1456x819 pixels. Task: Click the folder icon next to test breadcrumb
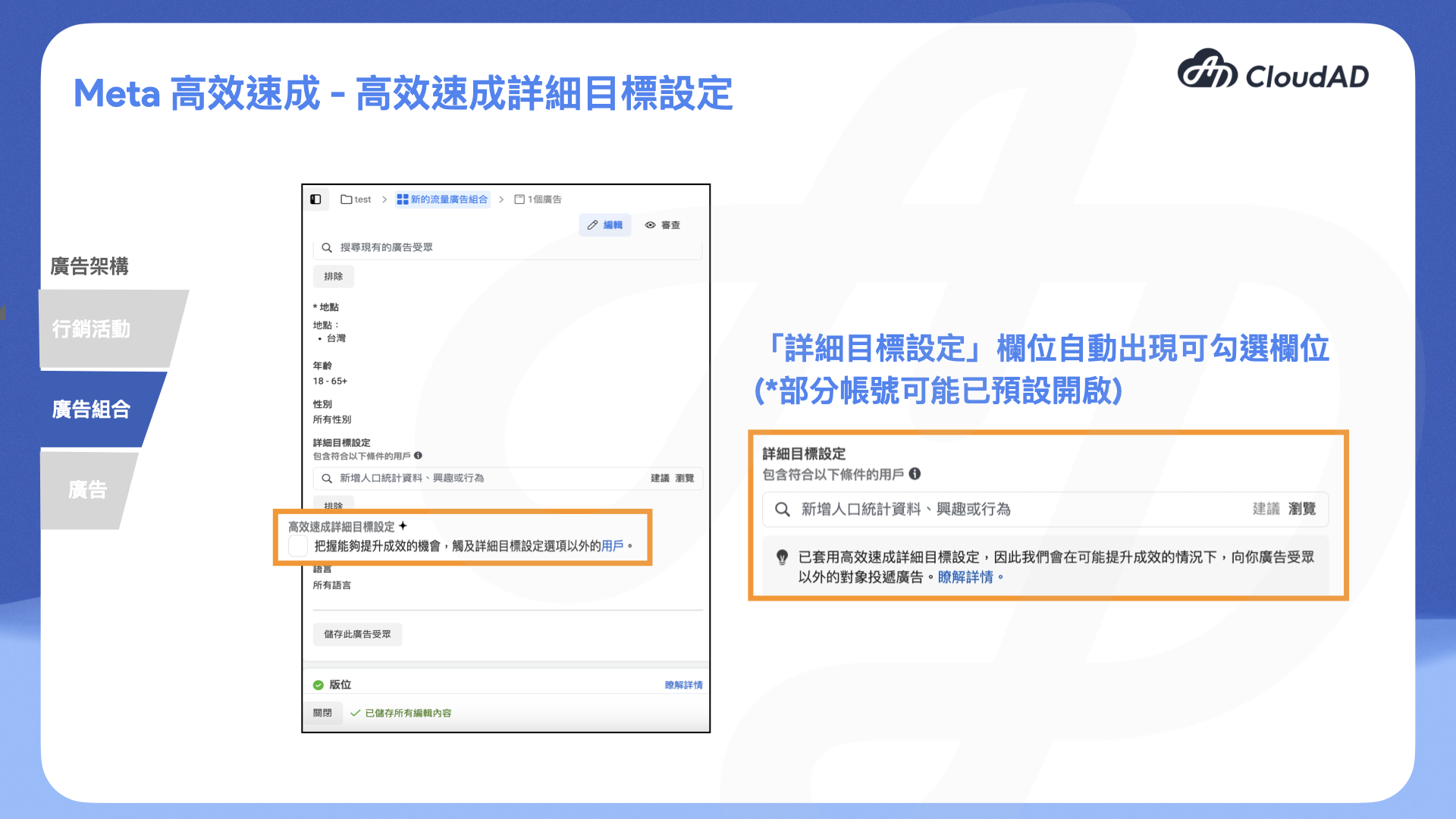point(347,199)
